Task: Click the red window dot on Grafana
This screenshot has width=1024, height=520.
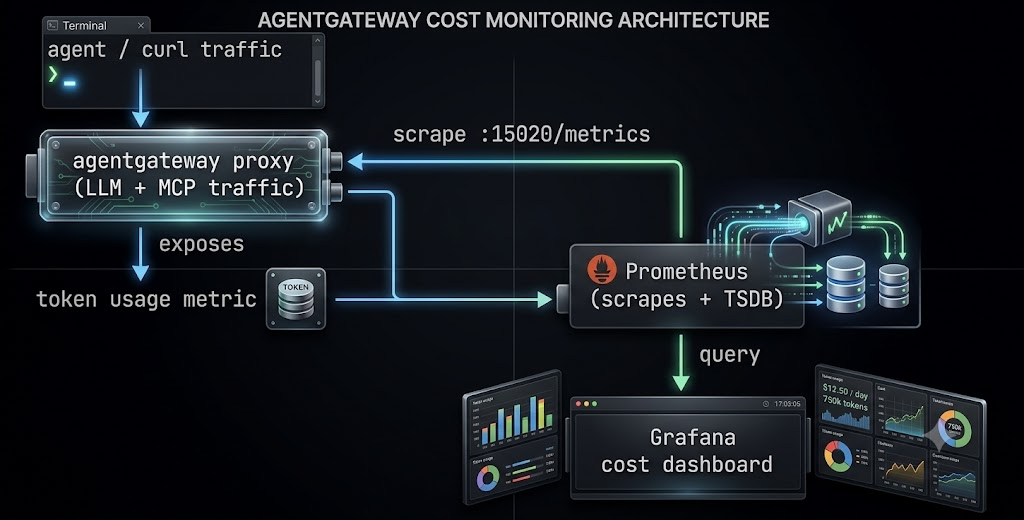Action: 578,404
